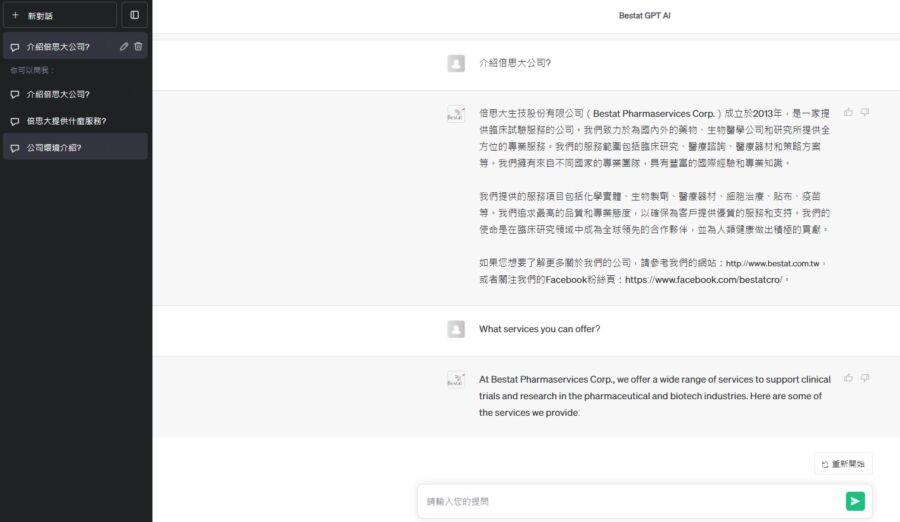This screenshot has height=522, width=900.
Task: Click the Bestat GPT AI header title
Action: [644, 16]
